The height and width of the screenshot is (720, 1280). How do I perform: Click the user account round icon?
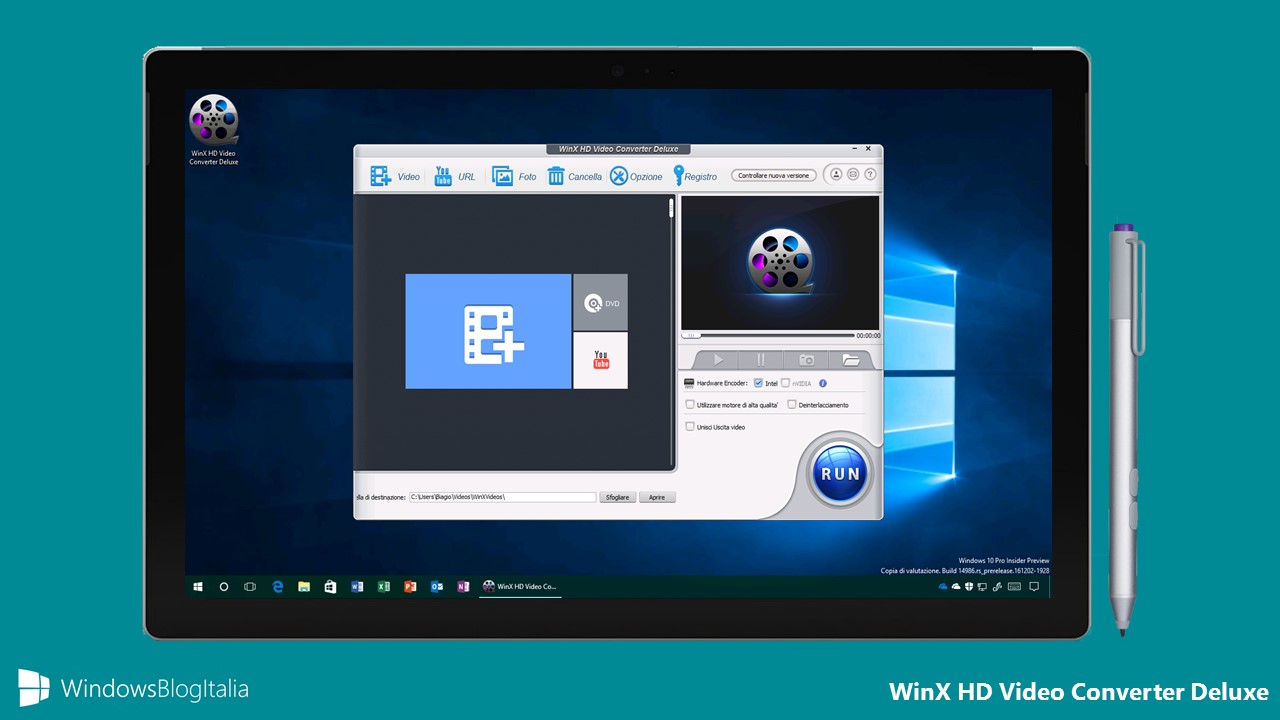tap(836, 174)
